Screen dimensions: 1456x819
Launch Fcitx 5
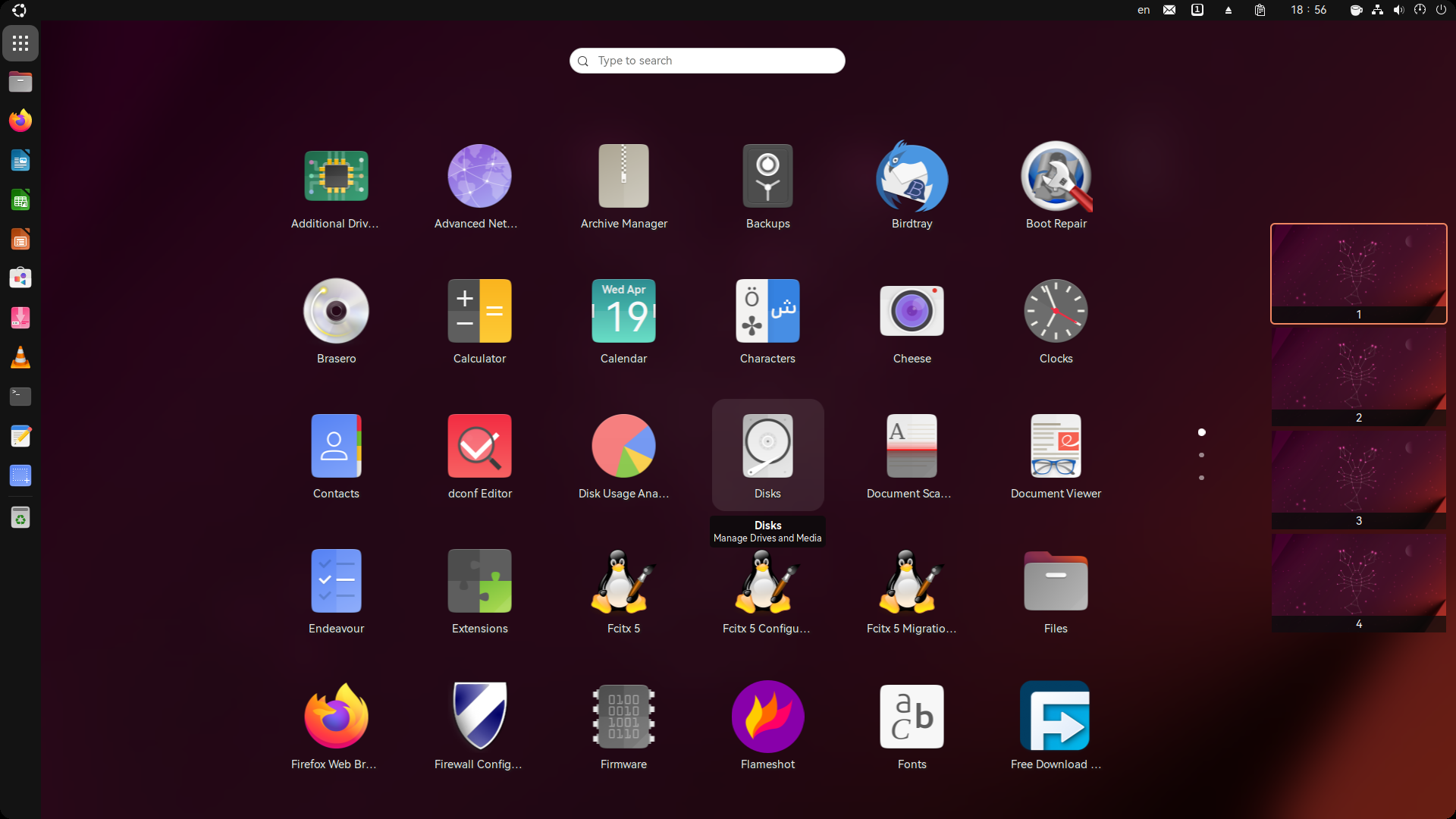click(x=623, y=591)
